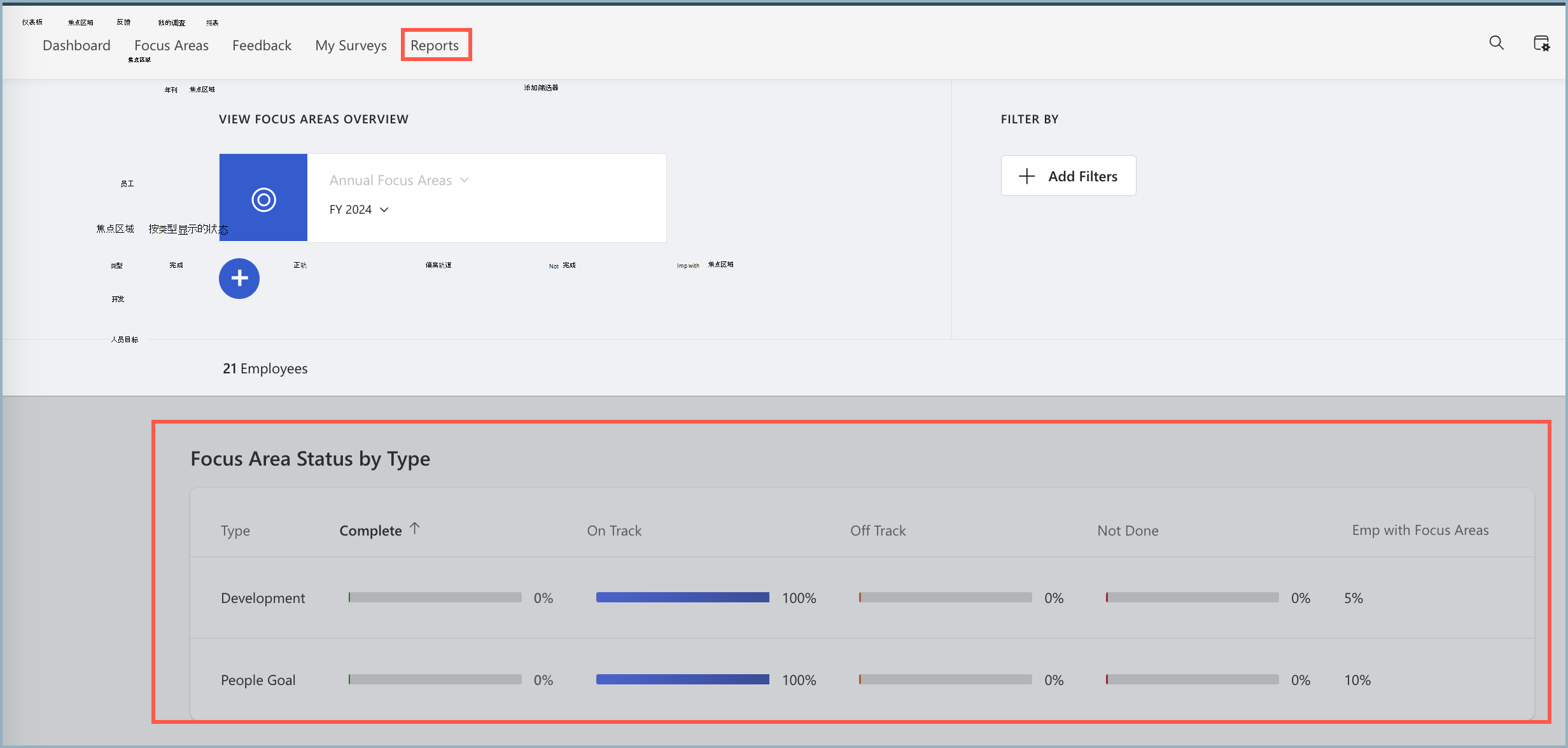
Task: Toggle the Development On Track progress bar
Action: pyautogui.click(x=681, y=597)
